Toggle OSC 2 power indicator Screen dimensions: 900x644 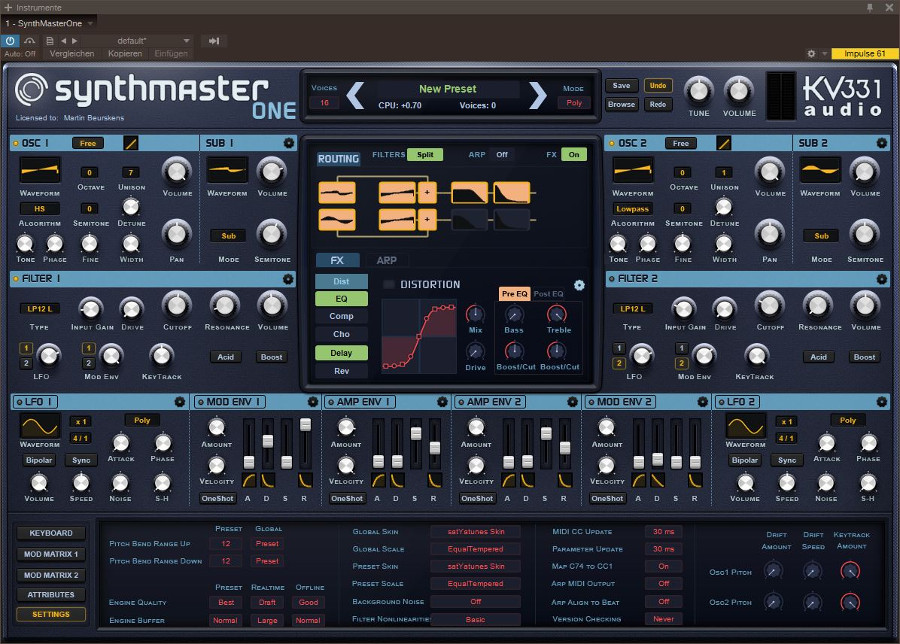coord(612,143)
